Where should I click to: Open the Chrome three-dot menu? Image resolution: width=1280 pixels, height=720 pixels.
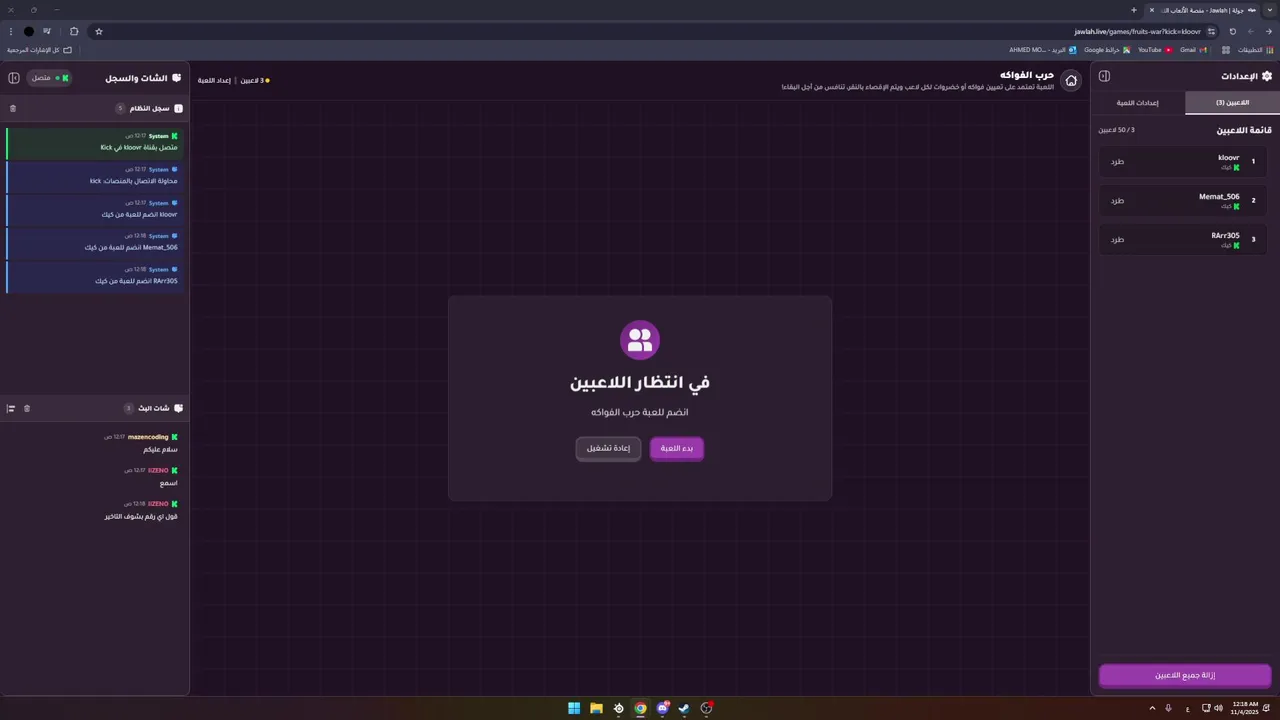tap(11, 31)
